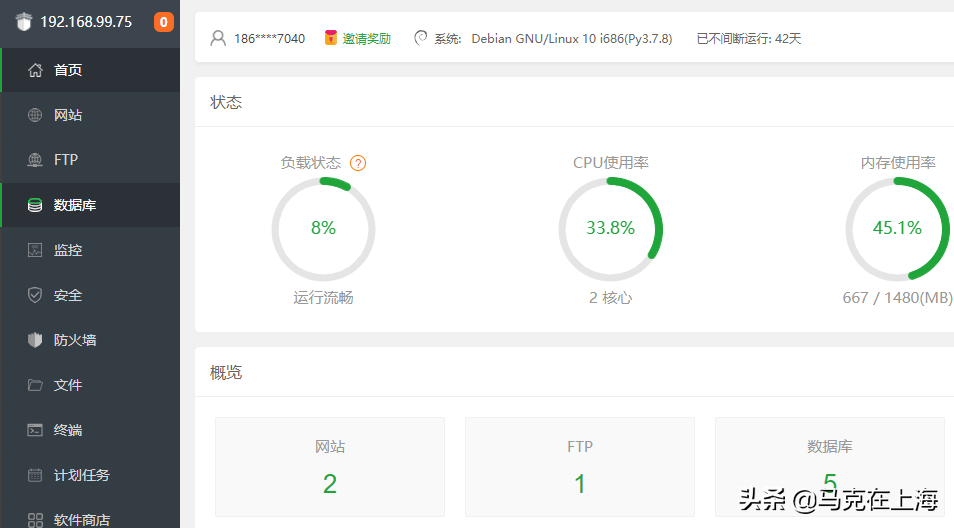Click the terminal console icon
The width and height of the screenshot is (954, 528).
point(36,430)
